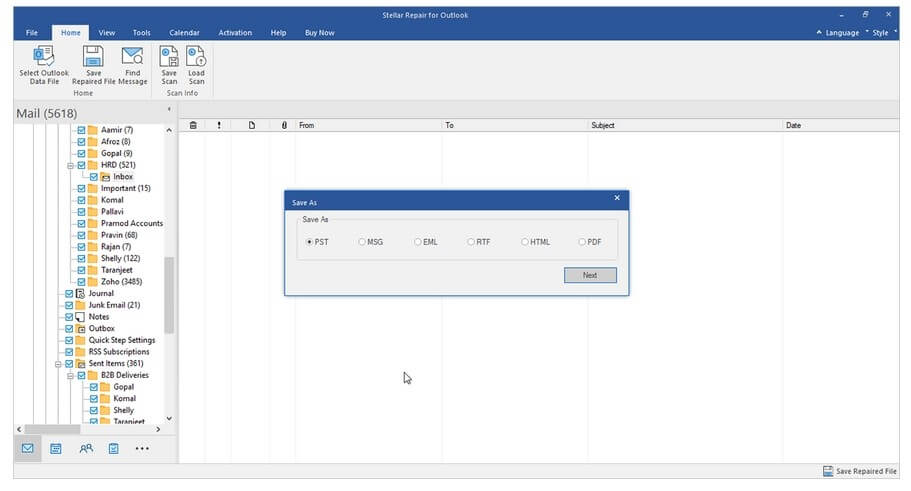Screen dimensions: 911x491
Task: Open the Activation tab
Action: coord(235,33)
